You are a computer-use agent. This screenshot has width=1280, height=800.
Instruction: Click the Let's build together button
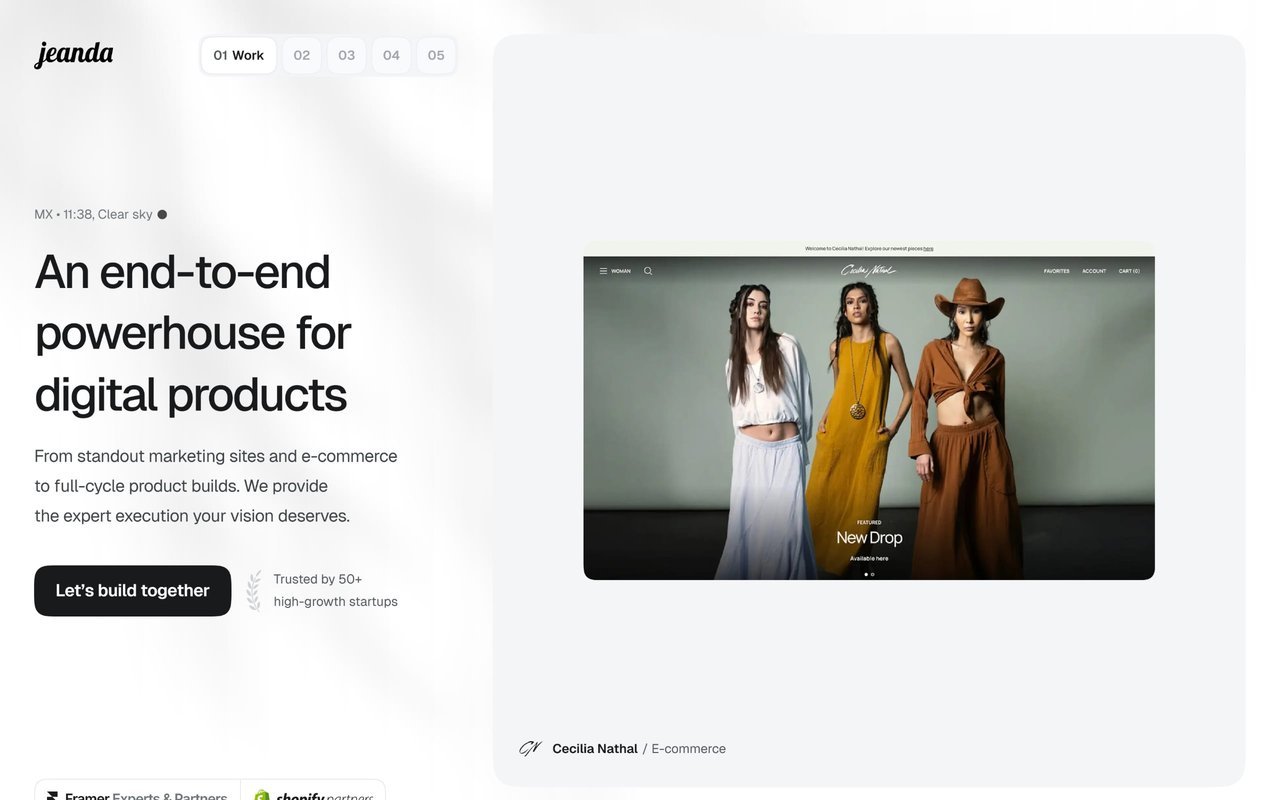pyautogui.click(x=133, y=591)
